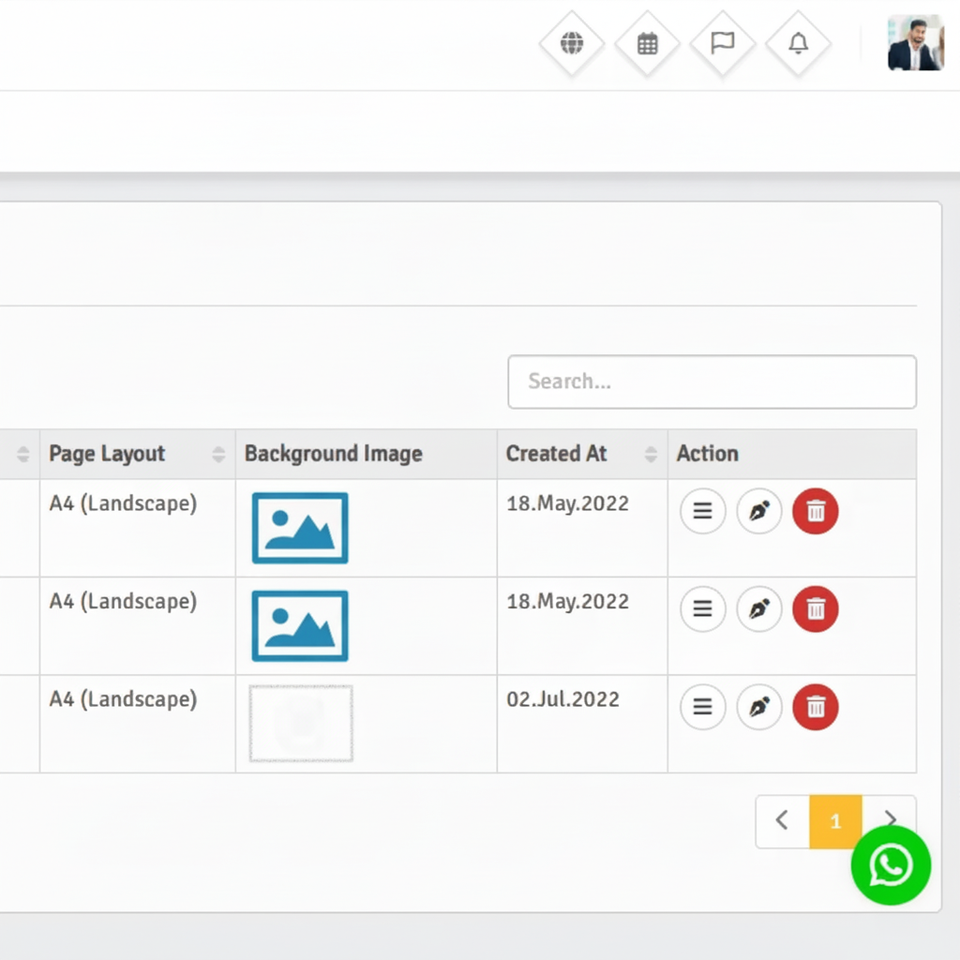Delete the 02.Jul.2022 row
This screenshot has width=960, height=960.
pos(815,707)
